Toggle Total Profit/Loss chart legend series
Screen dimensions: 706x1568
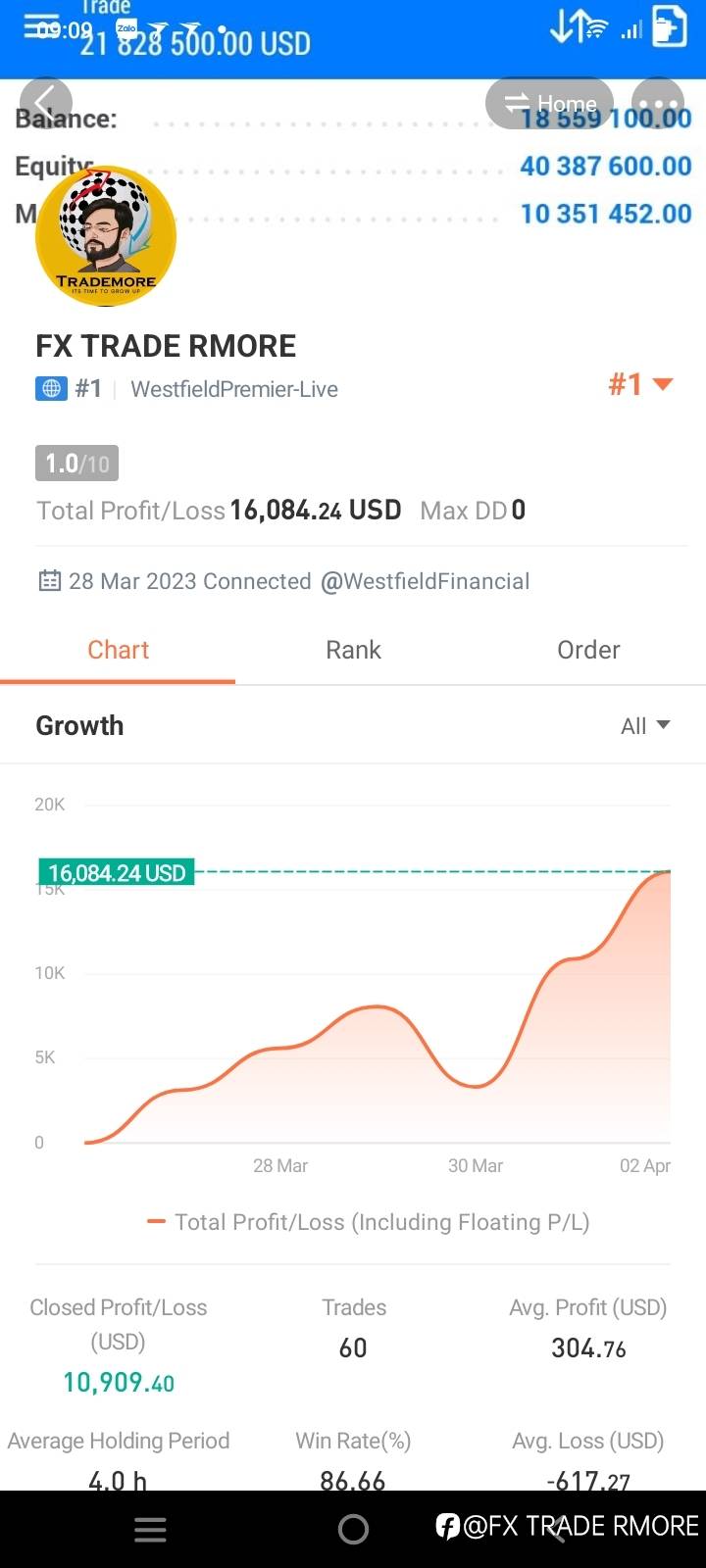click(368, 1222)
